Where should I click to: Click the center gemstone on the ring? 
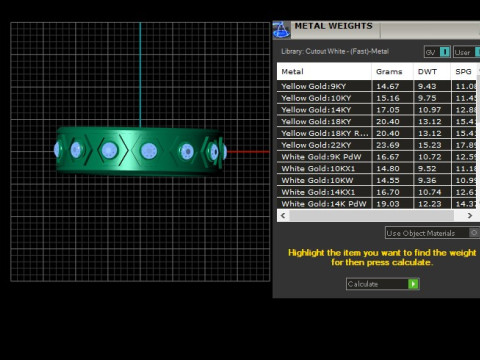pyautogui.click(x=148, y=151)
